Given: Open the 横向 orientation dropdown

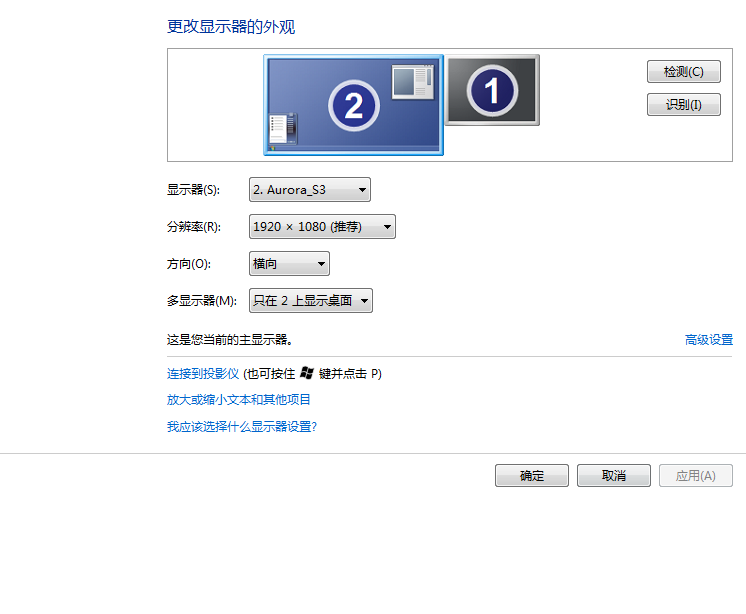Looking at the screenshot, I should click(x=289, y=263).
